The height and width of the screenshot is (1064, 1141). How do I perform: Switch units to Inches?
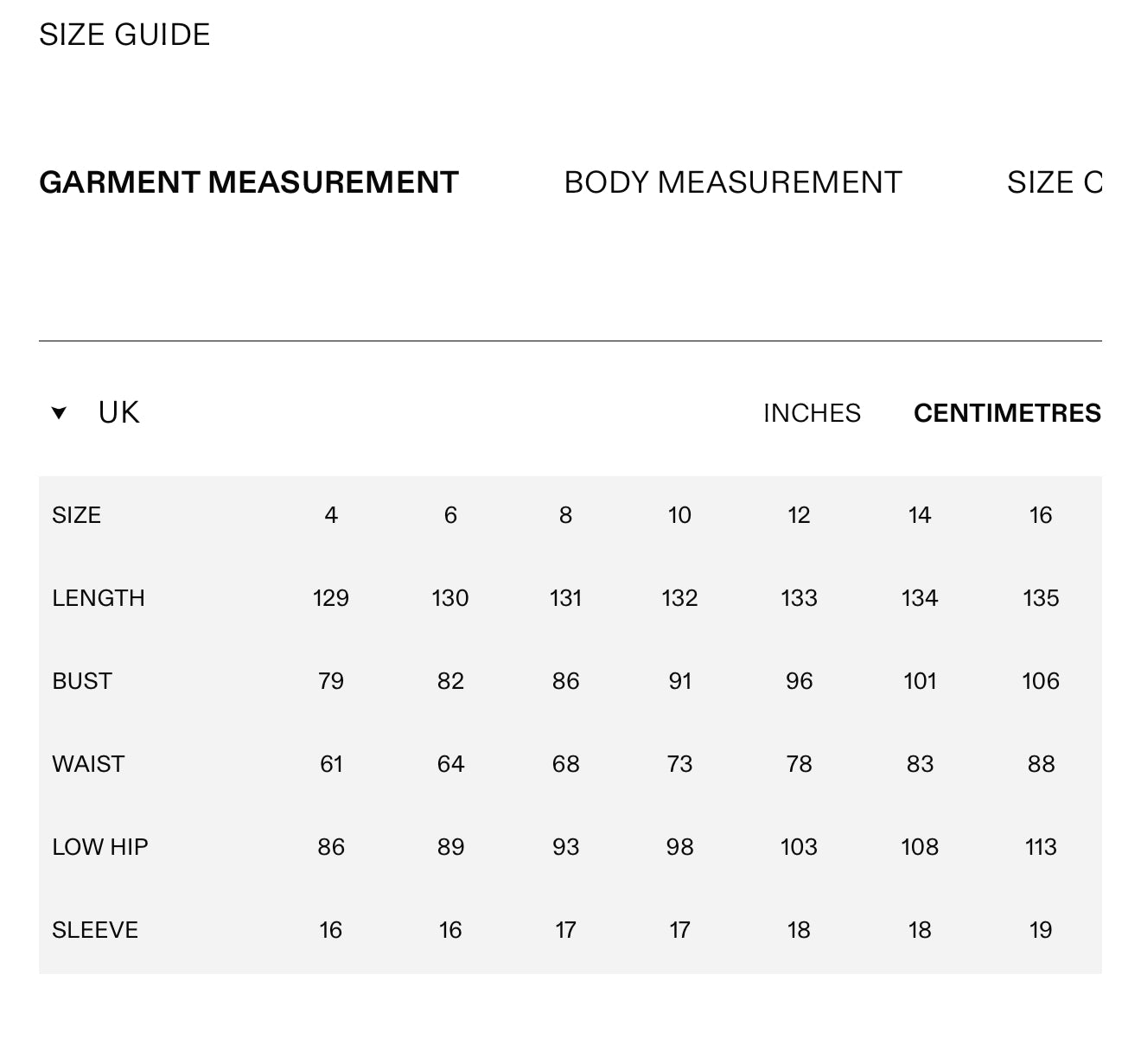812,413
